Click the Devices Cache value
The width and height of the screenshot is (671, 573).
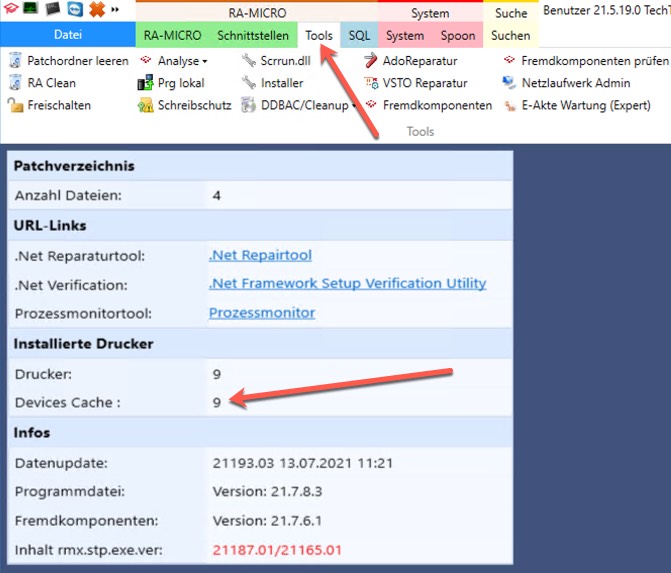click(217, 403)
